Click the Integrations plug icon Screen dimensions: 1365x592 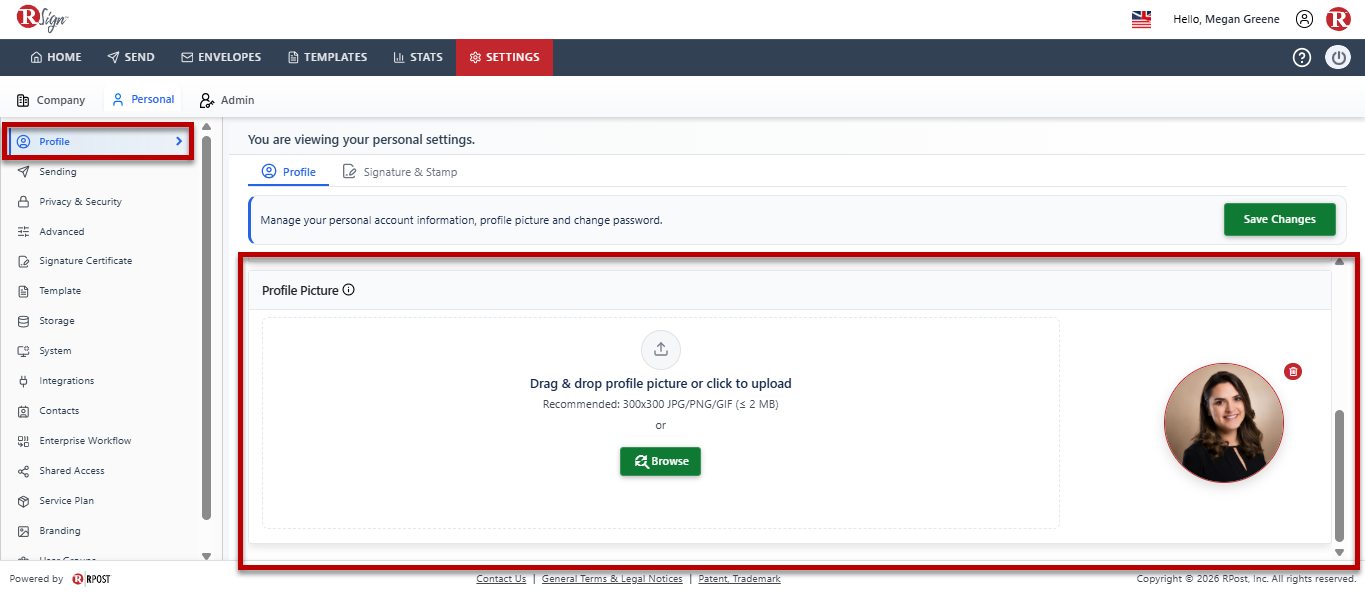tap(23, 381)
